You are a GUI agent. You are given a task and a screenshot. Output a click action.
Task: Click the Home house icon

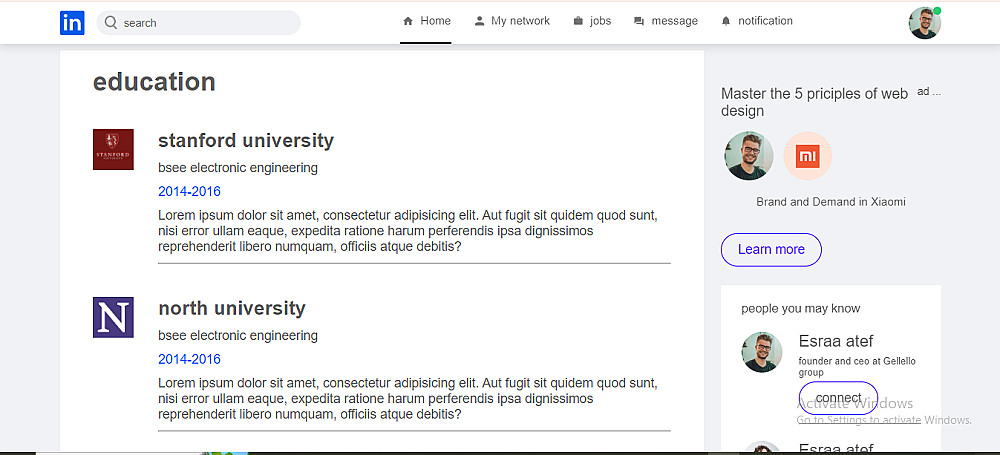pyautogui.click(x=408, y=21)
